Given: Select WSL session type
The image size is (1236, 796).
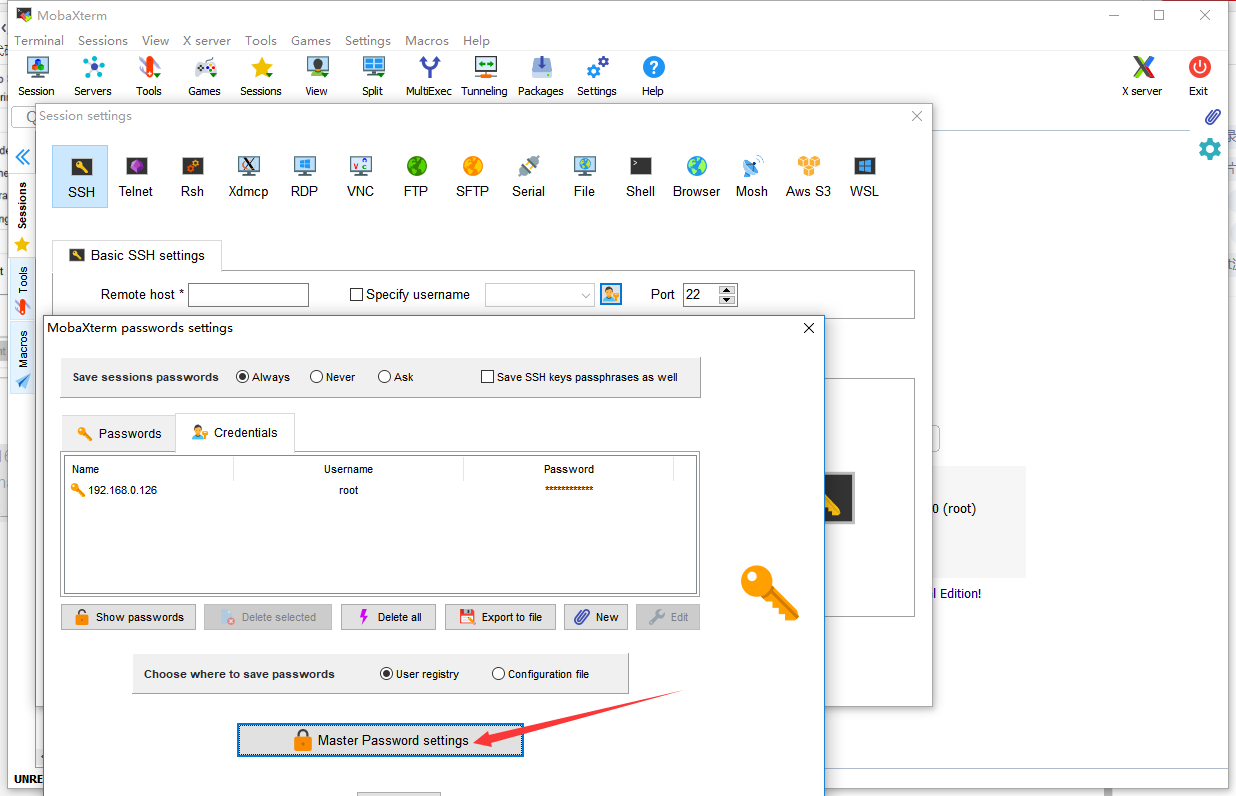Looking at the screenshot, I should pos(865,176).
